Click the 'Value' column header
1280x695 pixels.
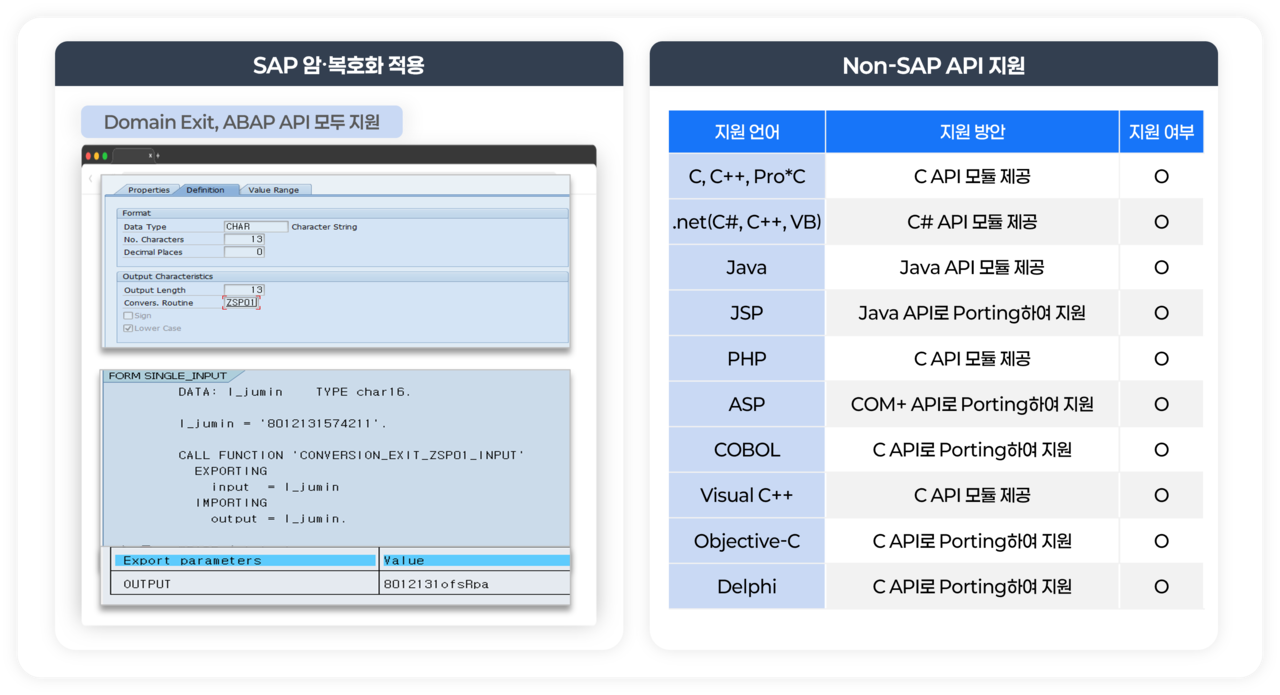tap(475, 561)
